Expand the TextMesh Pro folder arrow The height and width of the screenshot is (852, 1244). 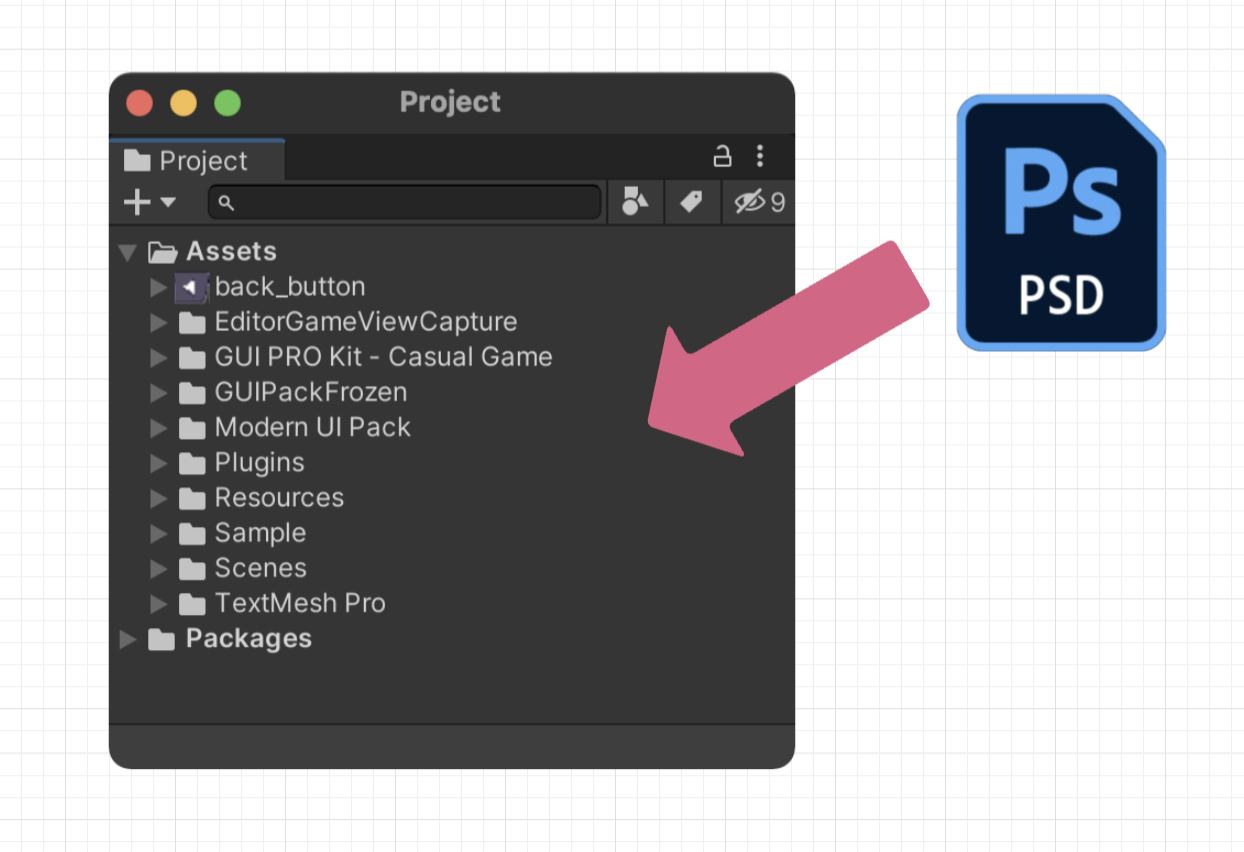[x=158, y=604]
